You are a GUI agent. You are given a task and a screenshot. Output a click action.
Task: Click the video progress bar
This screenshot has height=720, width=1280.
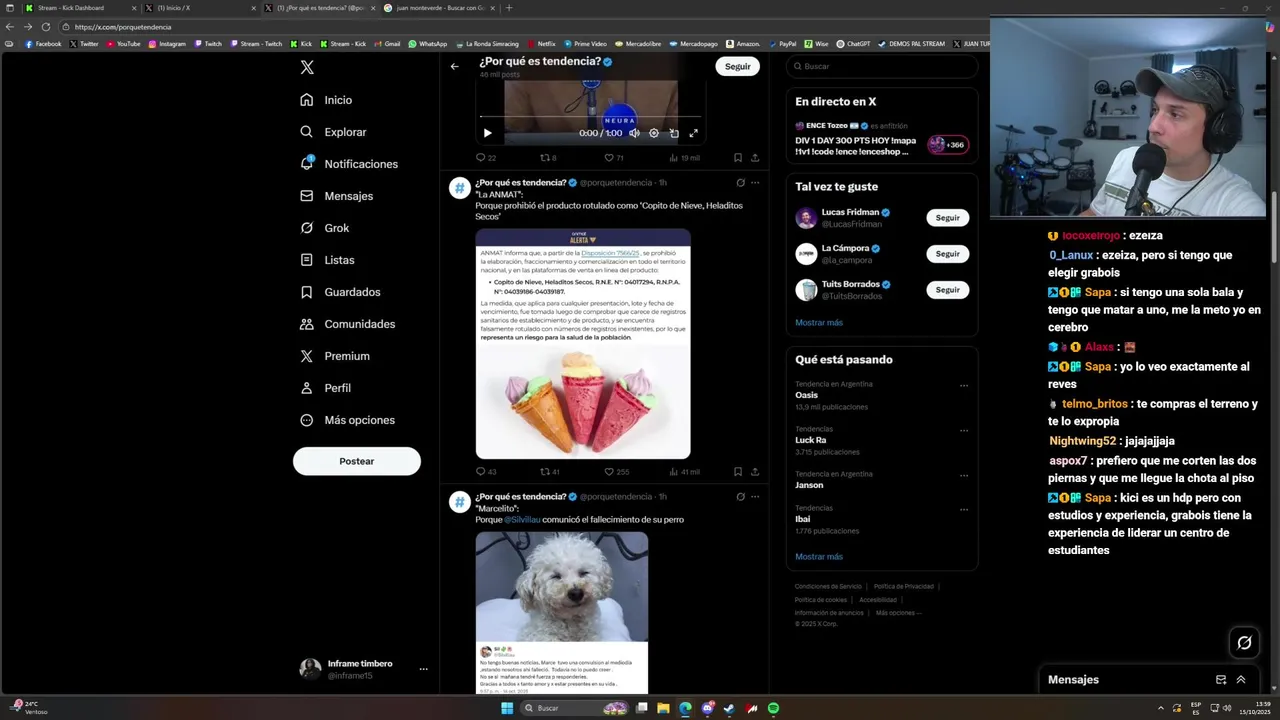click(x=590, y=117)
